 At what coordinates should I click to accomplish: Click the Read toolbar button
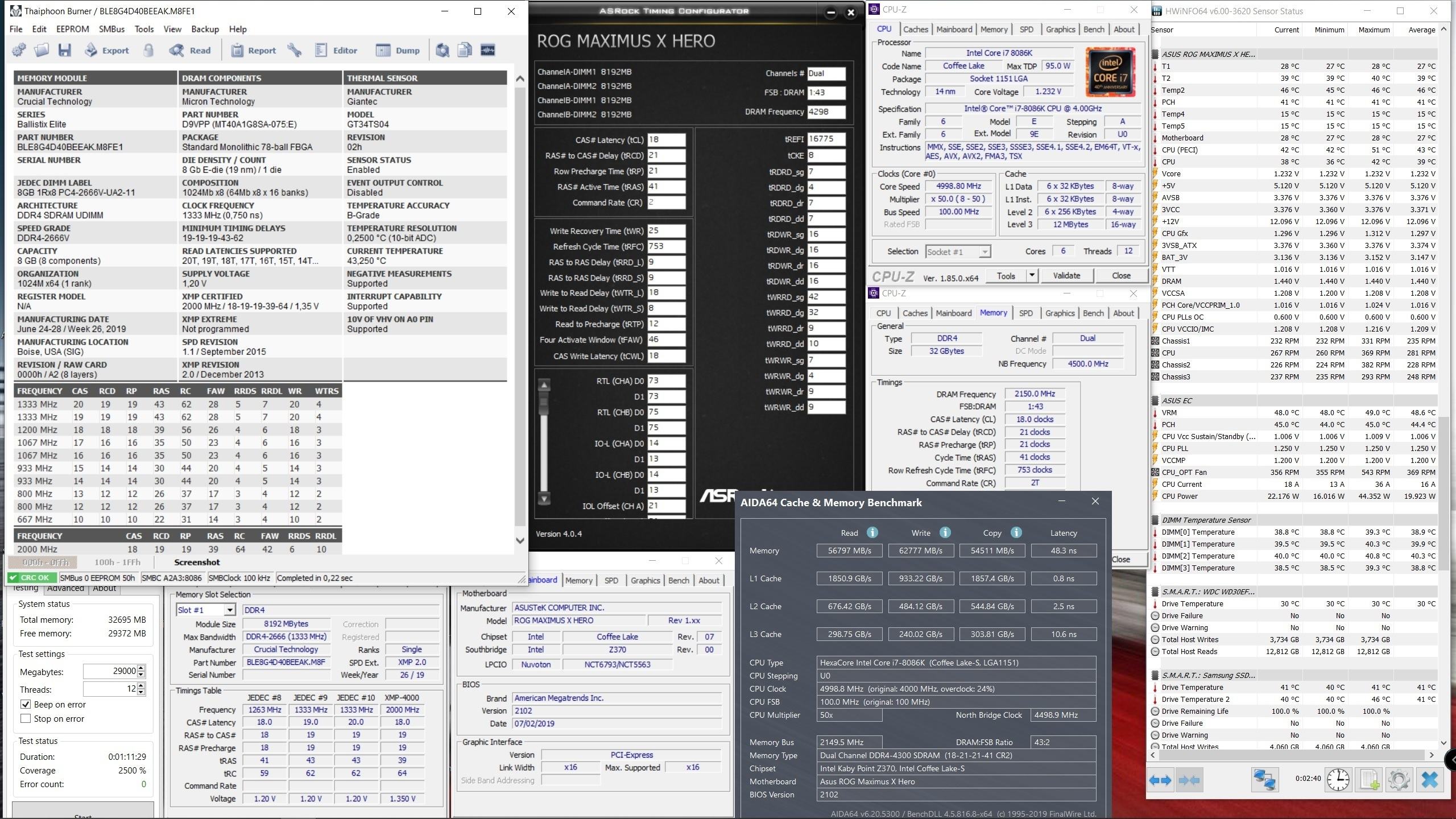coord(190,50)
